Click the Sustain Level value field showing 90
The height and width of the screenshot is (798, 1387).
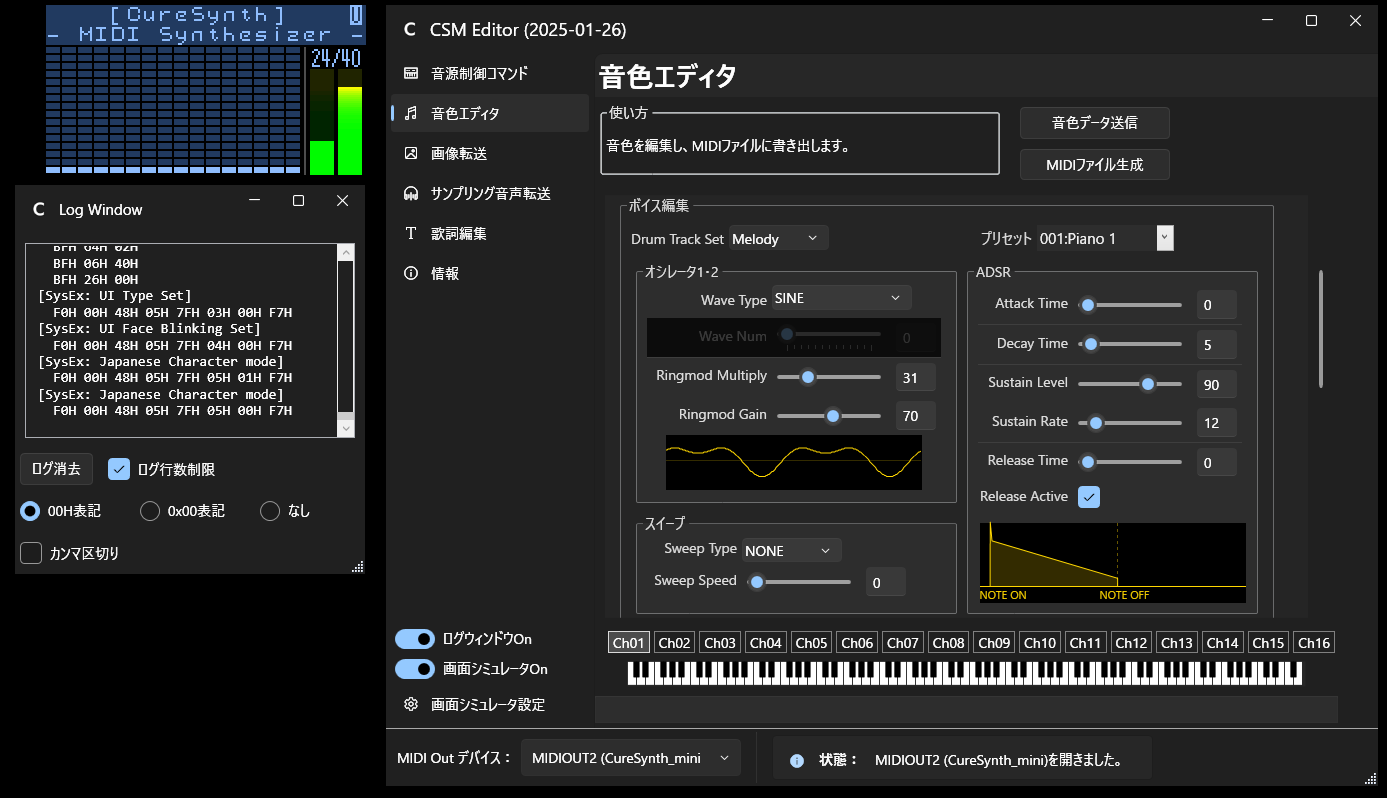[1216, 384]
